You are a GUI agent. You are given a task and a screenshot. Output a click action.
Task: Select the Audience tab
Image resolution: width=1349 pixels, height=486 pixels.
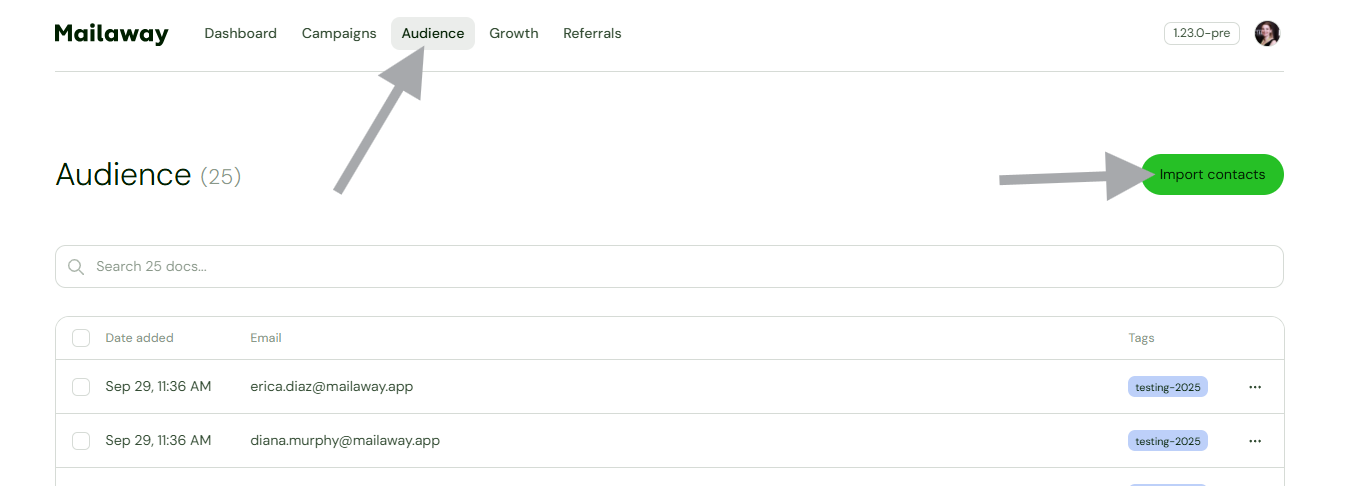point(433,33)
